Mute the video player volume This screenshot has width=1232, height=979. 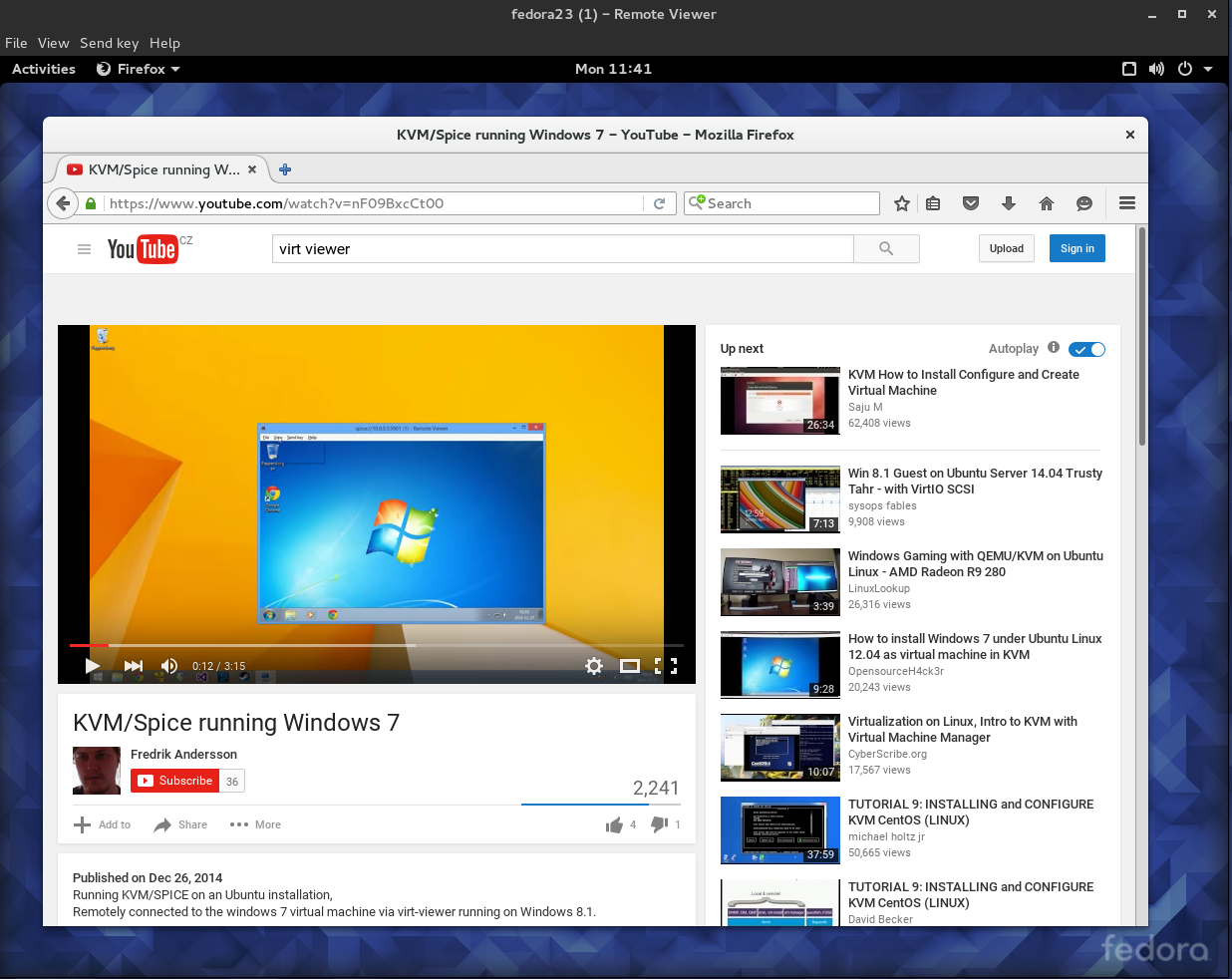click(x=169, y=666)
